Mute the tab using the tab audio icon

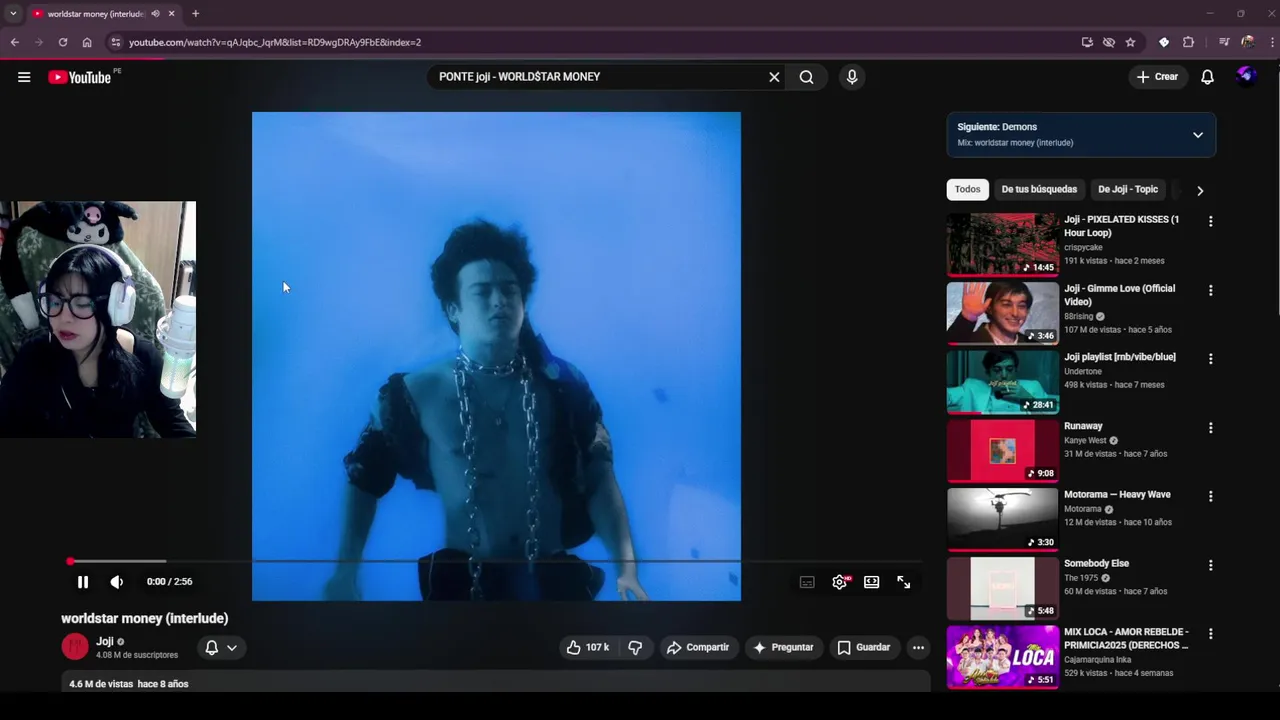(155, 14)
